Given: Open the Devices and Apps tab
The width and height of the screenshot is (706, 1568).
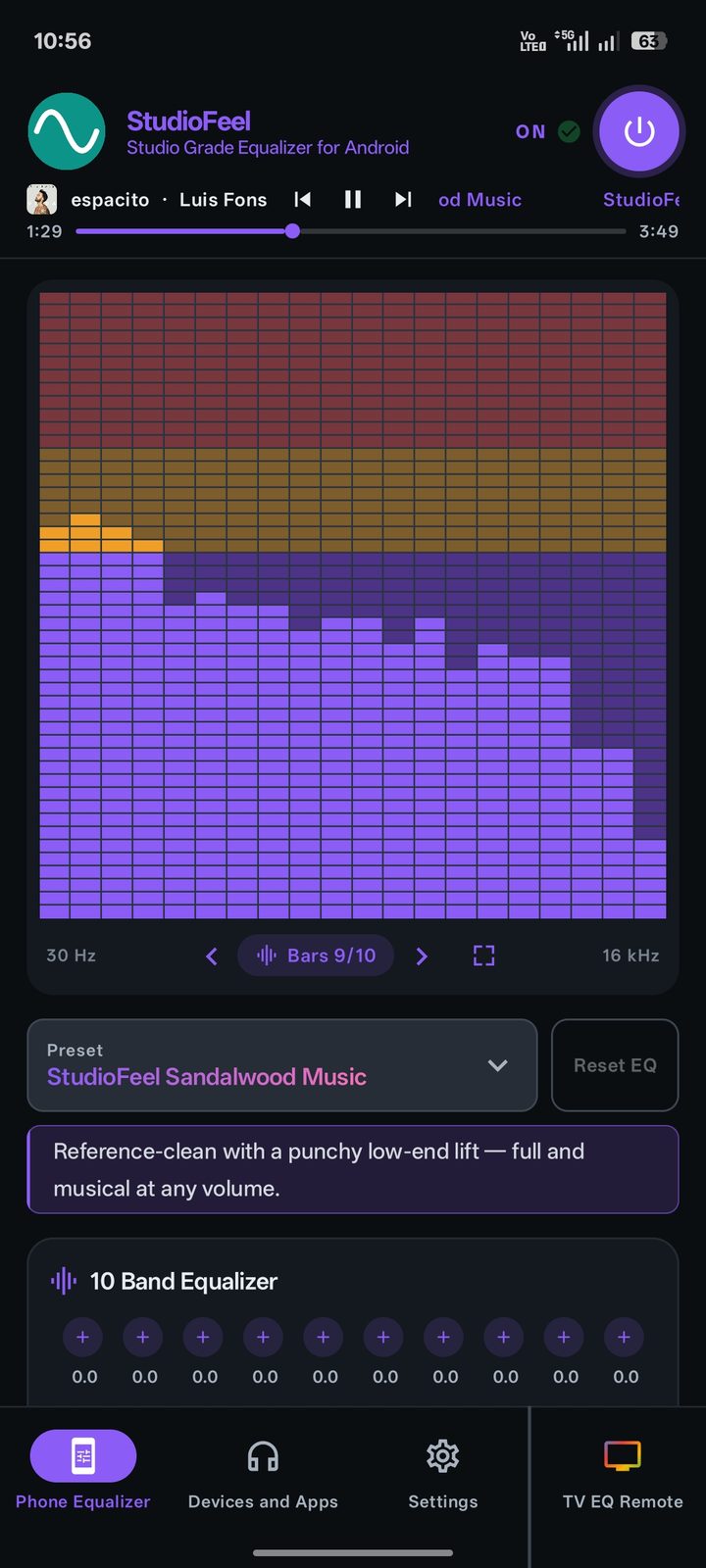Looking at the screenshot, I should coord(263,1470).
